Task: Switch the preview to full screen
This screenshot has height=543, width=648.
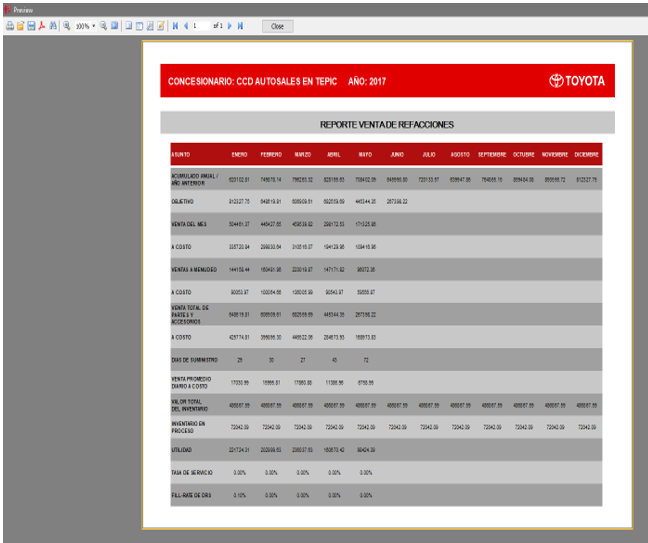Action: [x=114, y=26]
